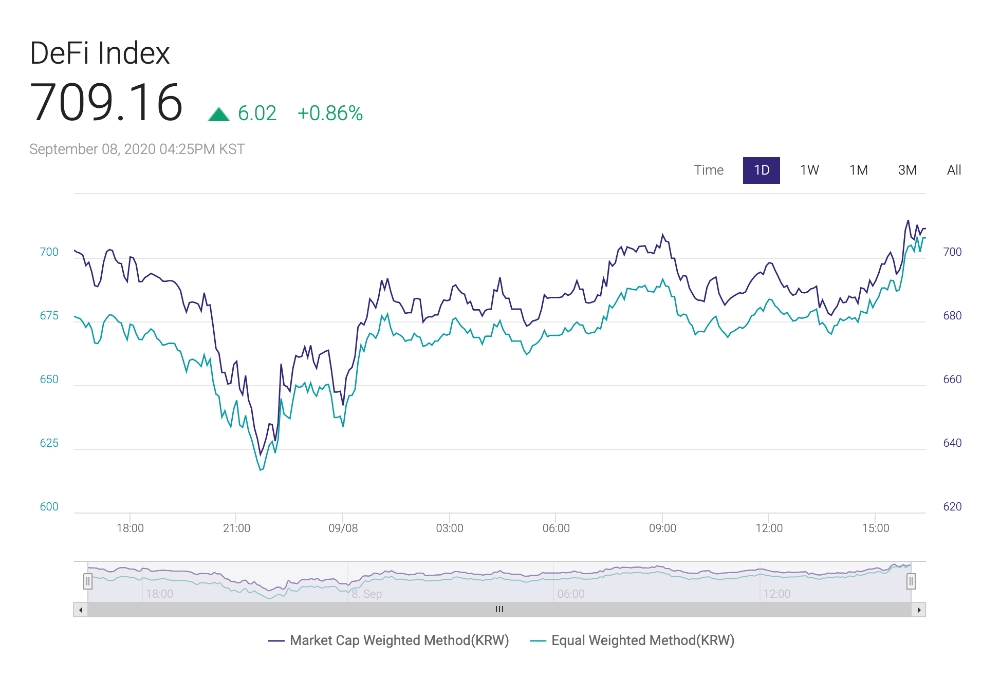Click the navigator's left range handle

click(88, 581)
